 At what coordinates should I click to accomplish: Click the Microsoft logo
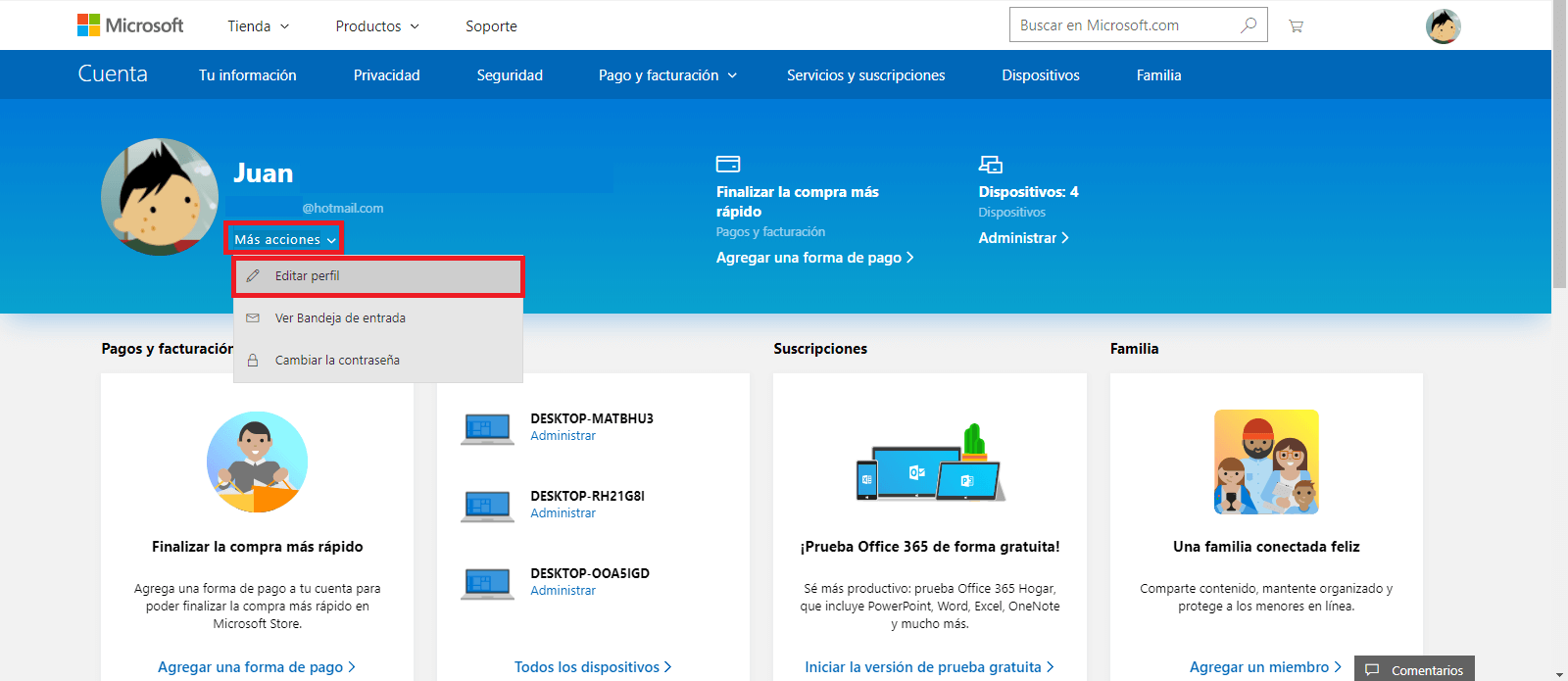coord(130,25)
